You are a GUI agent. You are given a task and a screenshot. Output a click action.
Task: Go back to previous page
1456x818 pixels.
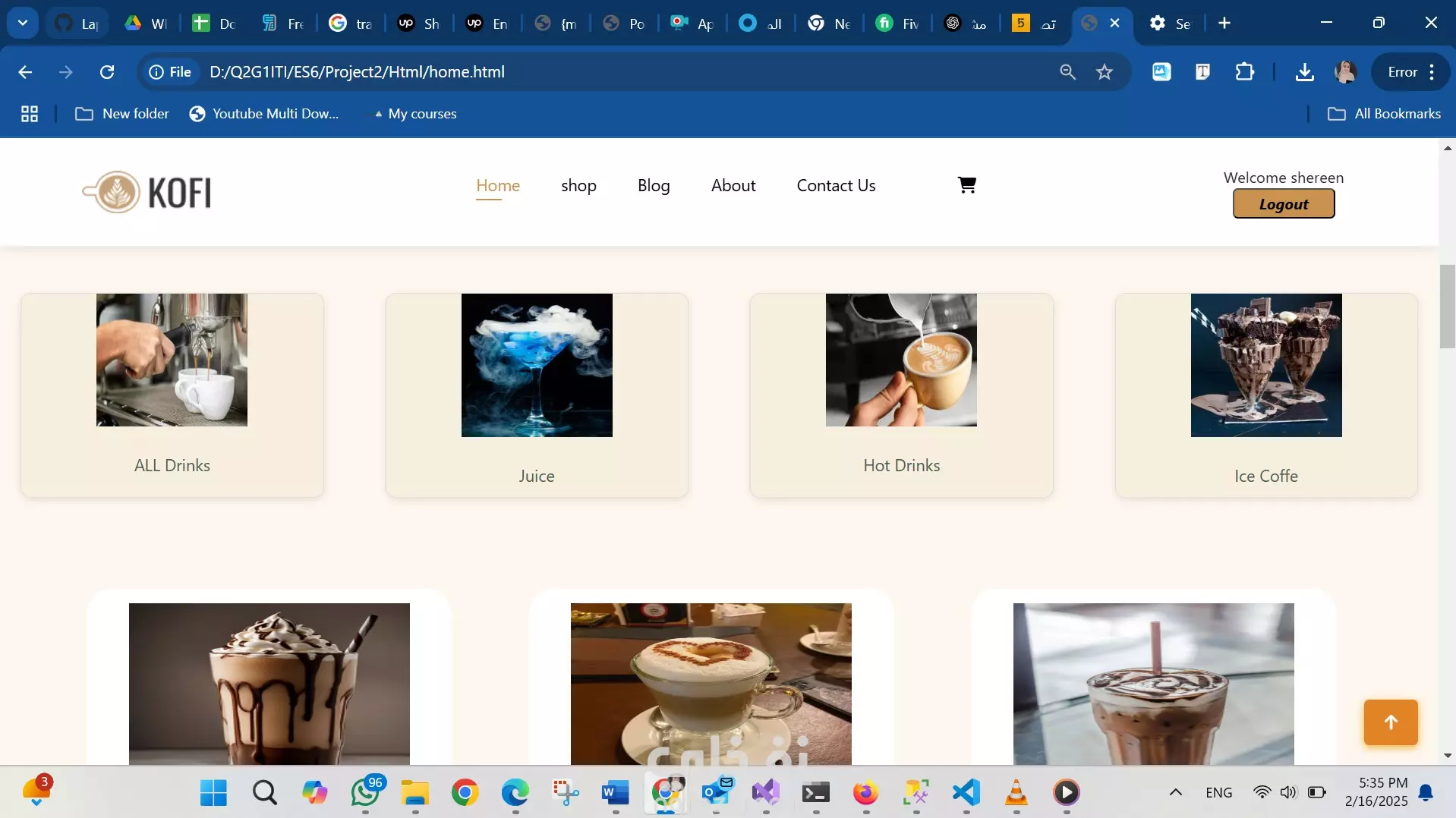25,72
